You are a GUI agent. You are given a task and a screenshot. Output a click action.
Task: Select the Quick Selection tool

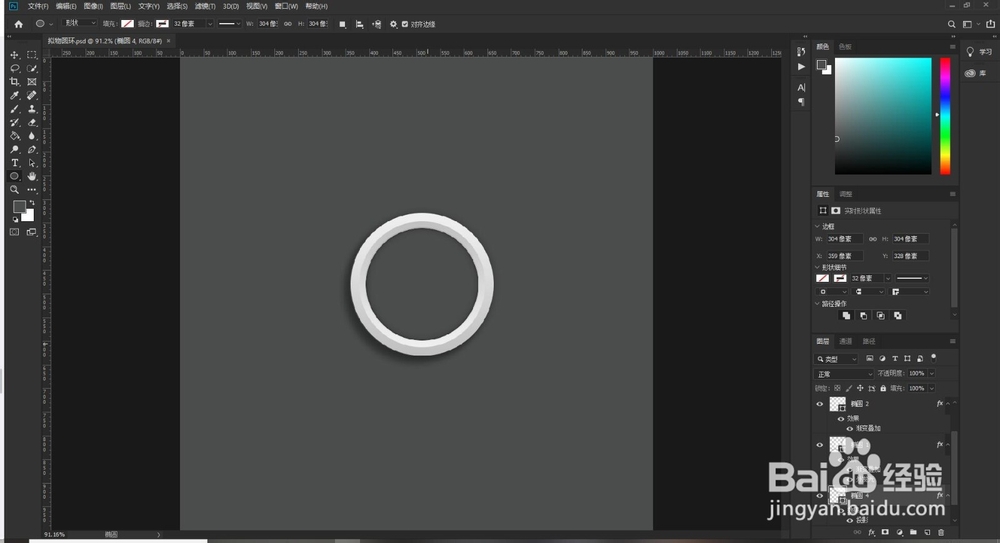pyautogui.click(x=32, y=68)
